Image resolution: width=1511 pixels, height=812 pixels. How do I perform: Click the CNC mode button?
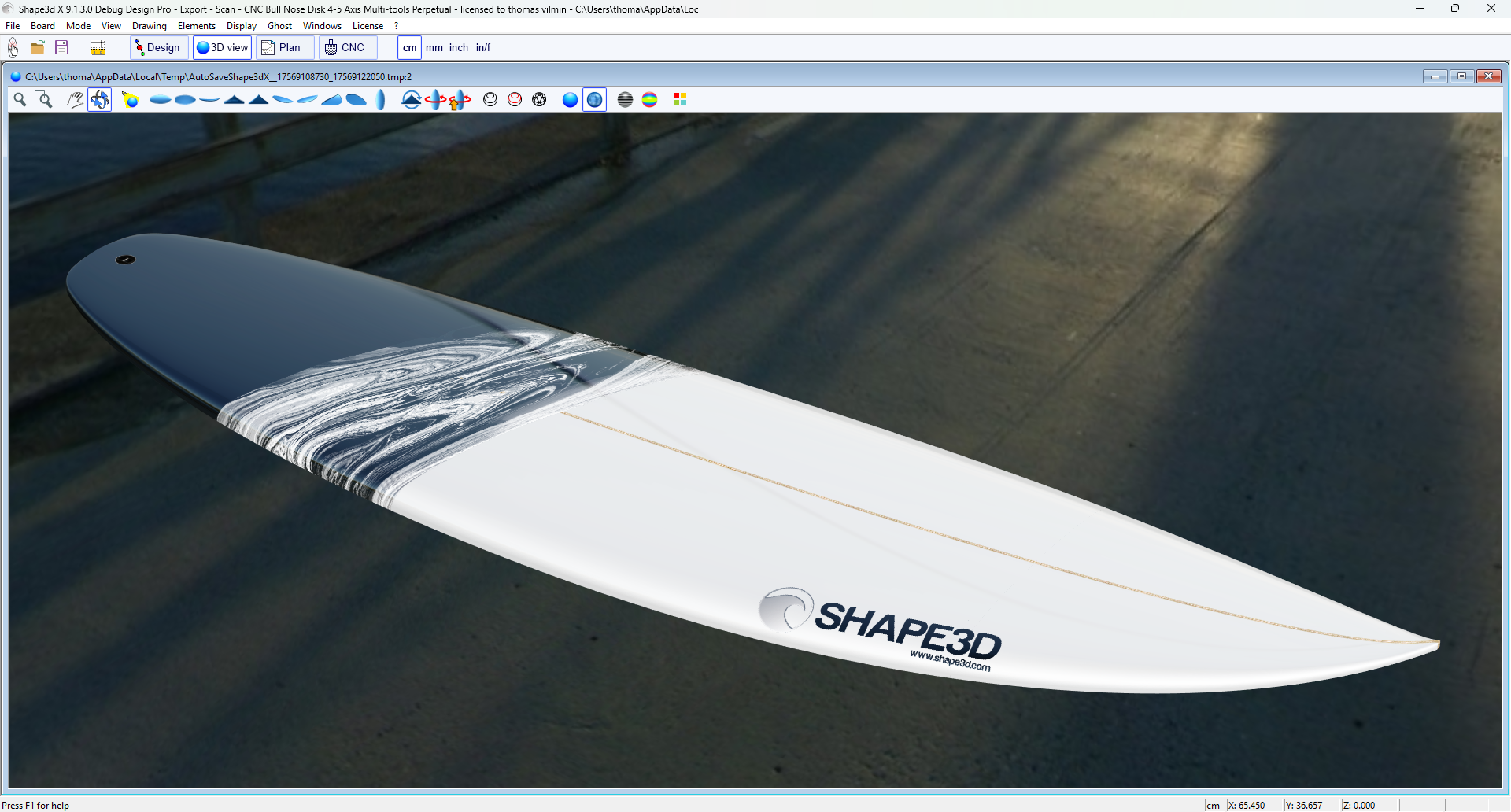coord(345,48)
